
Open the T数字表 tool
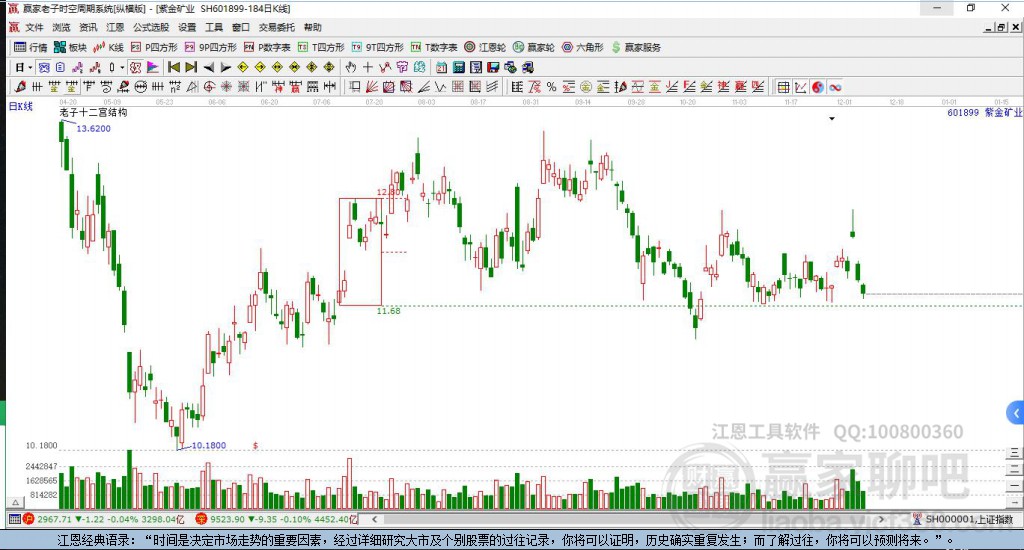434,47
